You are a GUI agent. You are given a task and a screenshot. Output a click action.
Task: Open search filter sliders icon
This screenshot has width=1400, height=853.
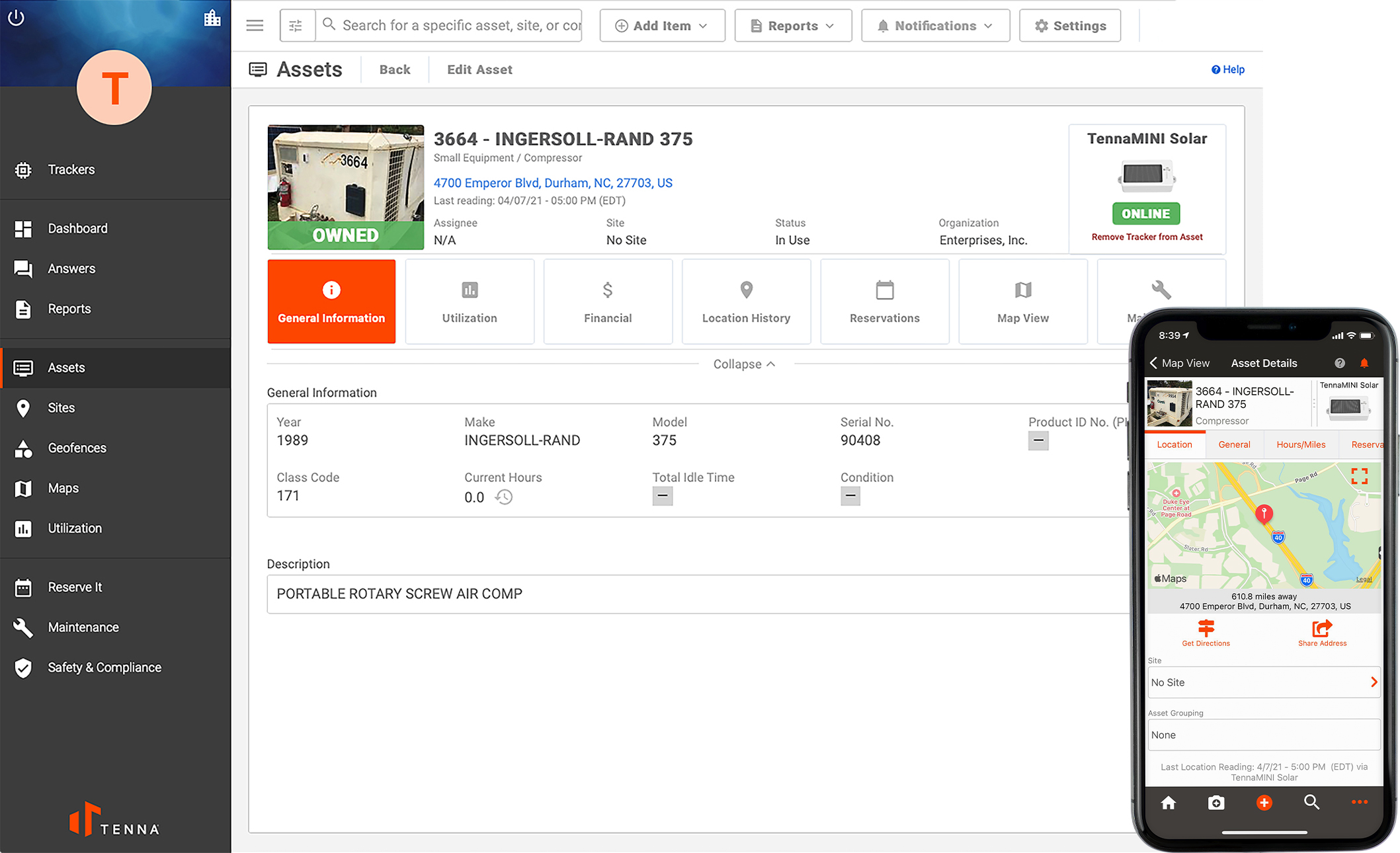[x=296, y=26]
